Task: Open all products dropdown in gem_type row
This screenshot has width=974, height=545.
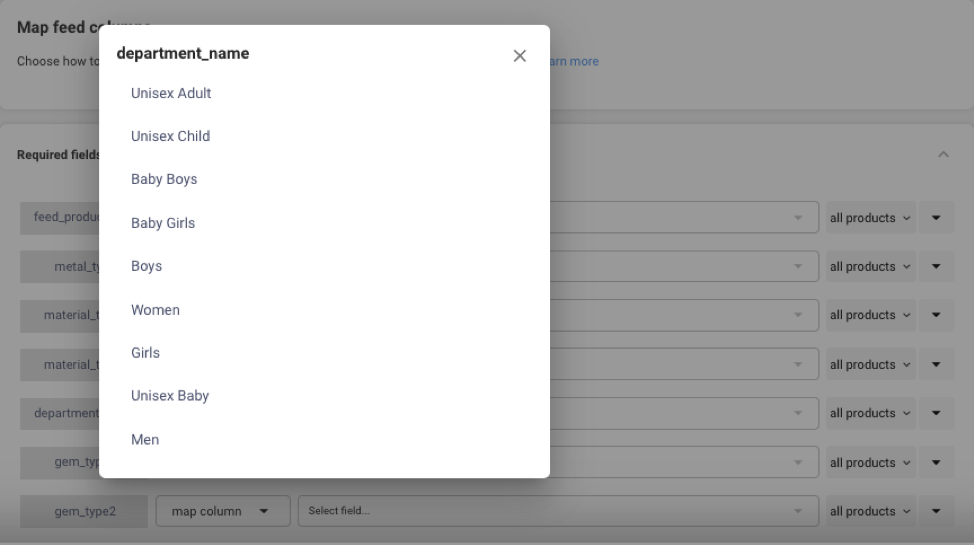Action: (870, 463)
